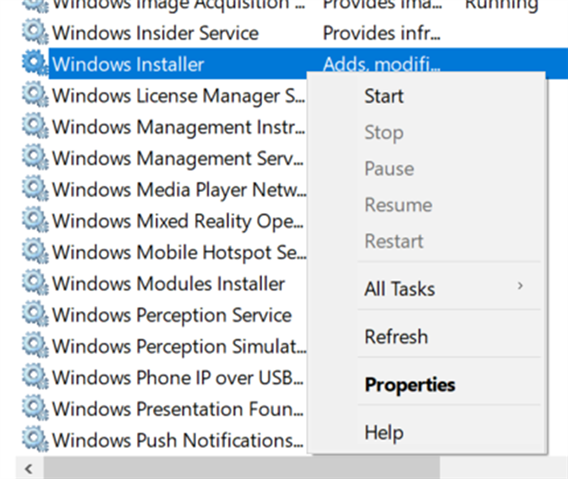
Task: Select the Windows Insider Service row
Action: click(155, 33)
